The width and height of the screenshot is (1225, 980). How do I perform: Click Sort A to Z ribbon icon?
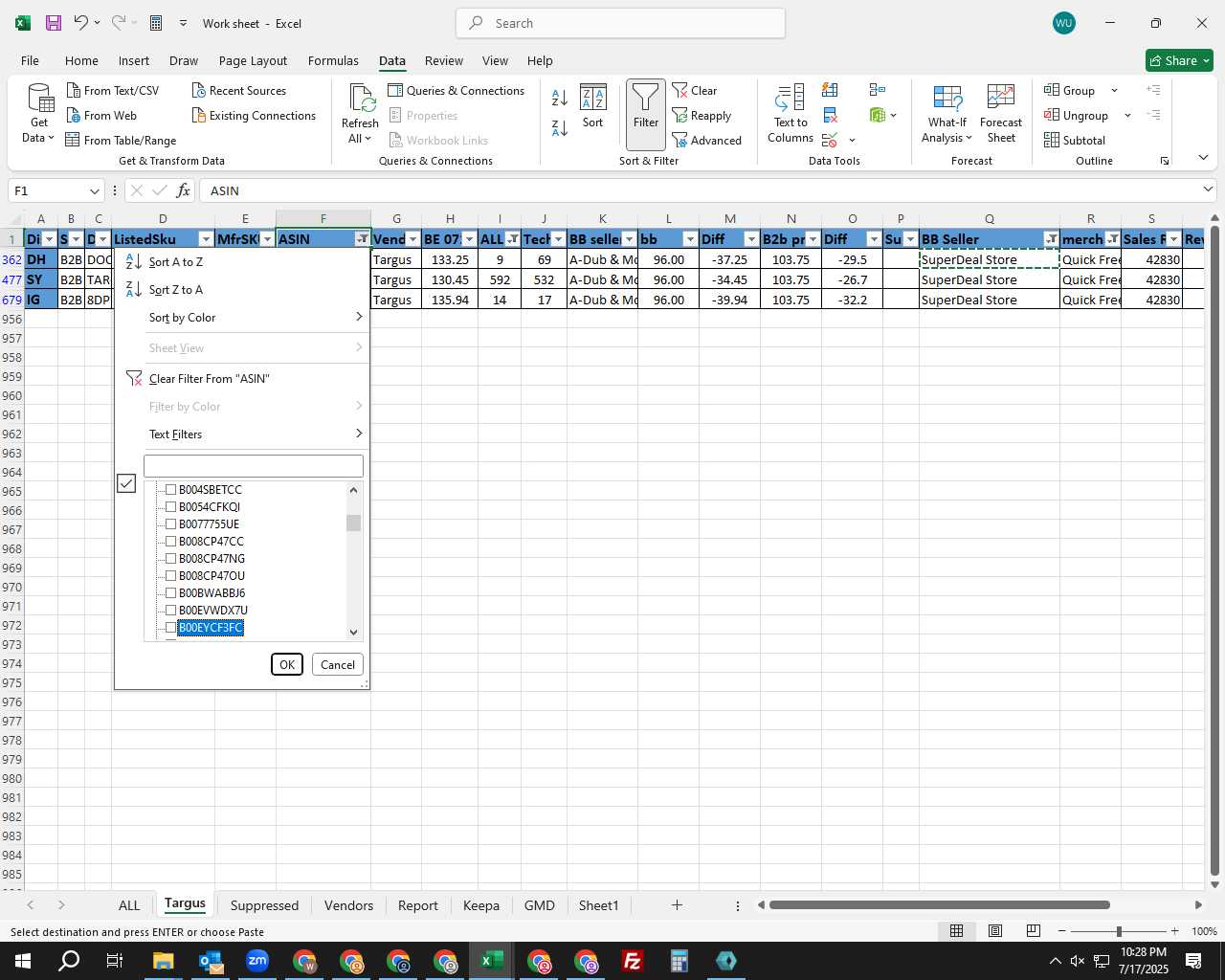pos(560,98)
